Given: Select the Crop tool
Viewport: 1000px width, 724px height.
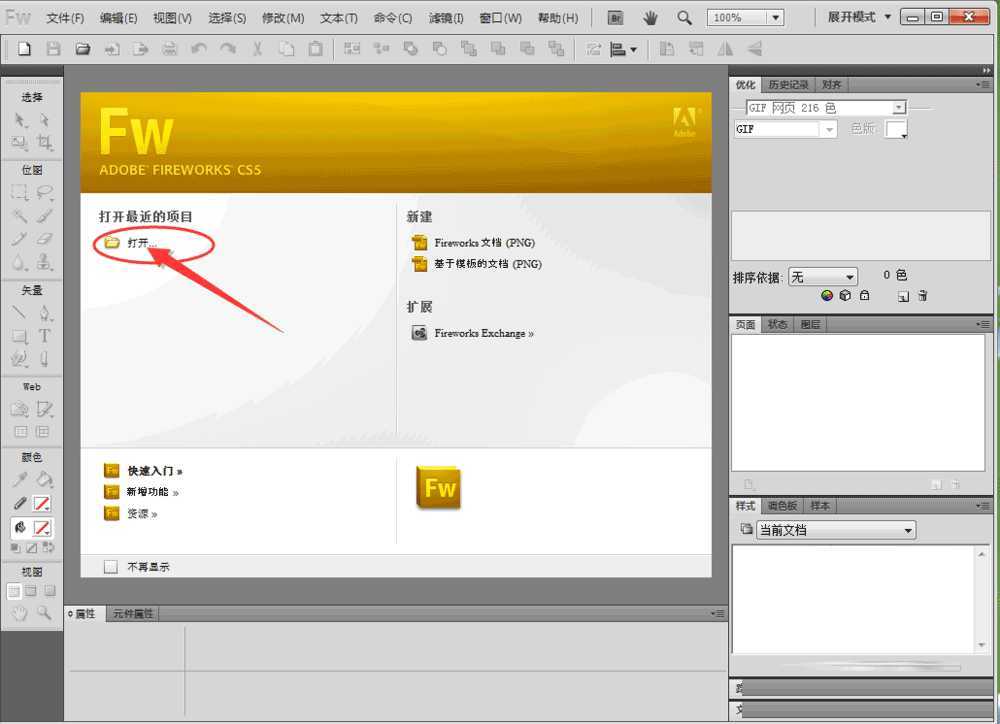Looking at the screenshot, I should pos(44,143).
